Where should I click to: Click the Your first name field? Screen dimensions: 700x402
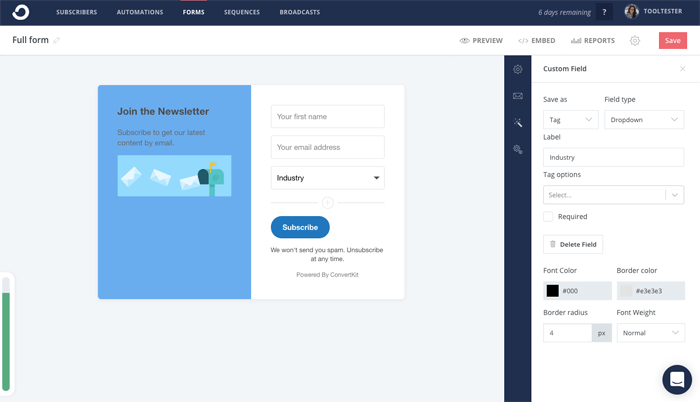(327, 117)
